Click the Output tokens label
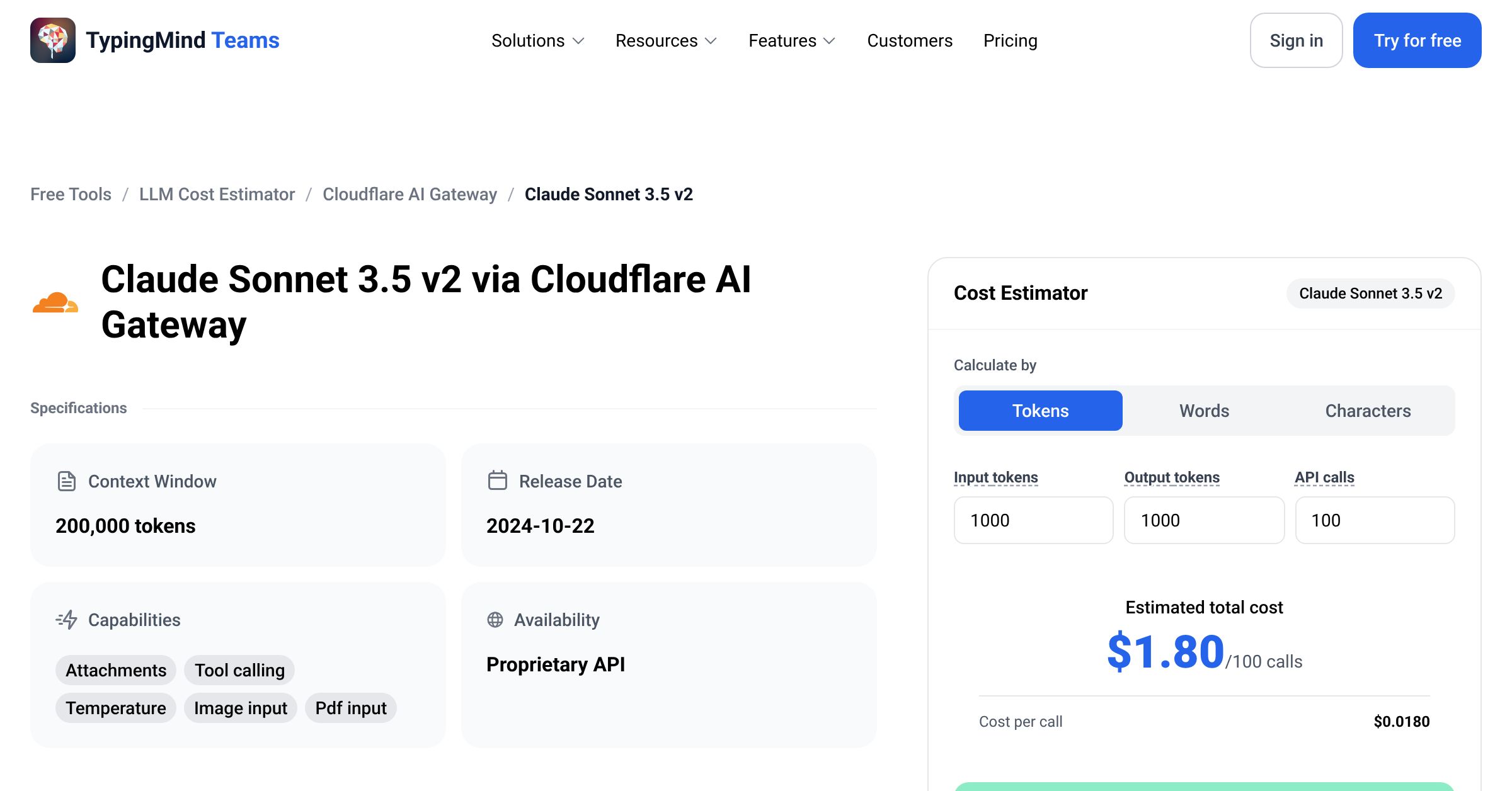 pyautogui.click(x=1172, y=477)
